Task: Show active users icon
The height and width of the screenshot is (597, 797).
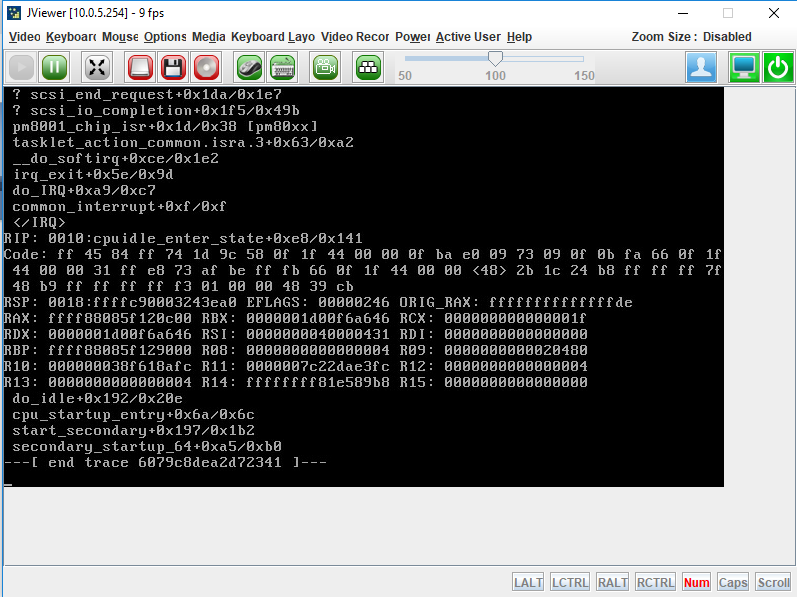Action: (701, 67)
